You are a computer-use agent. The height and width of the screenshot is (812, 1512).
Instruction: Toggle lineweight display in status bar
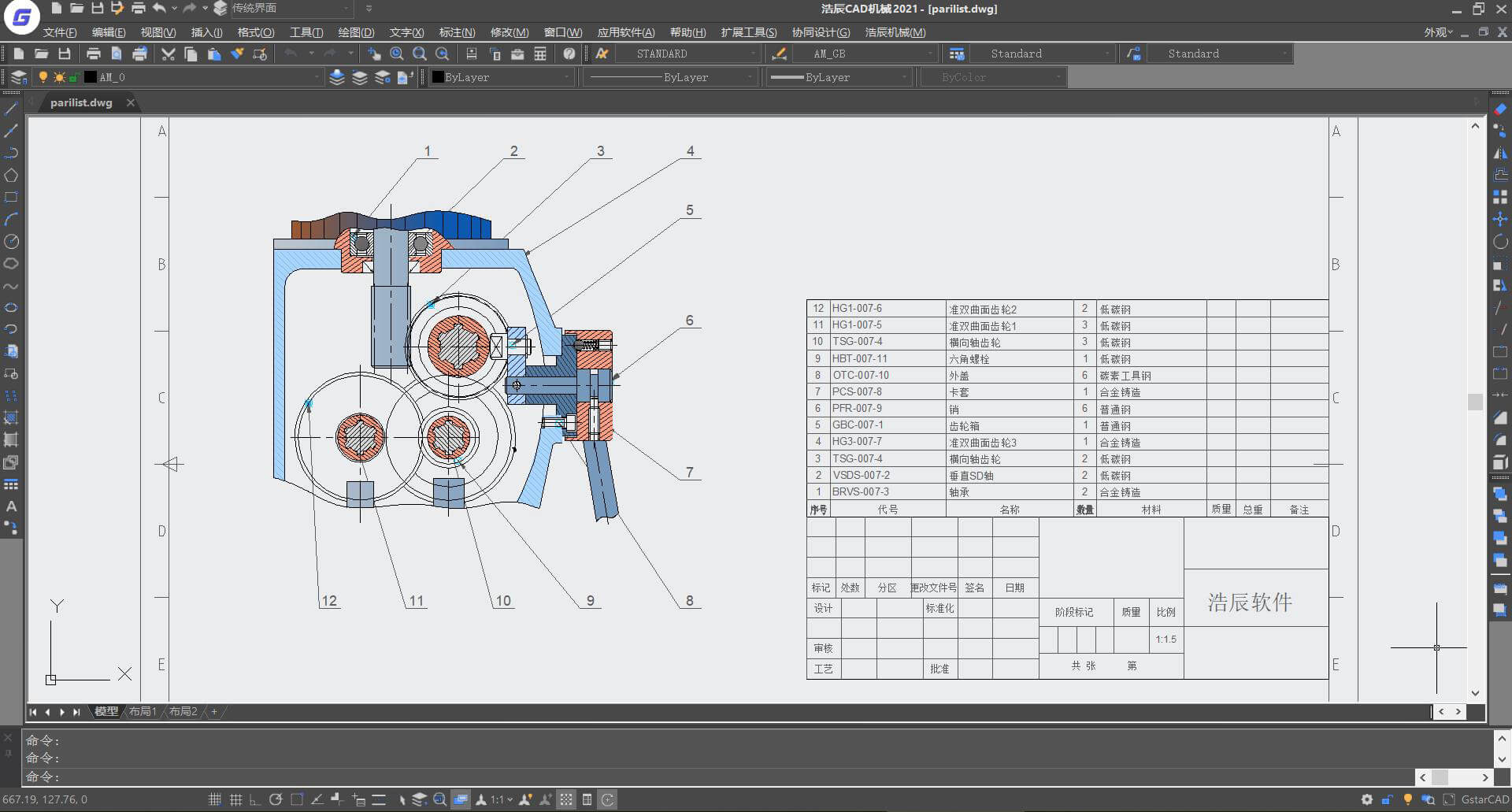tap(379, 799)
